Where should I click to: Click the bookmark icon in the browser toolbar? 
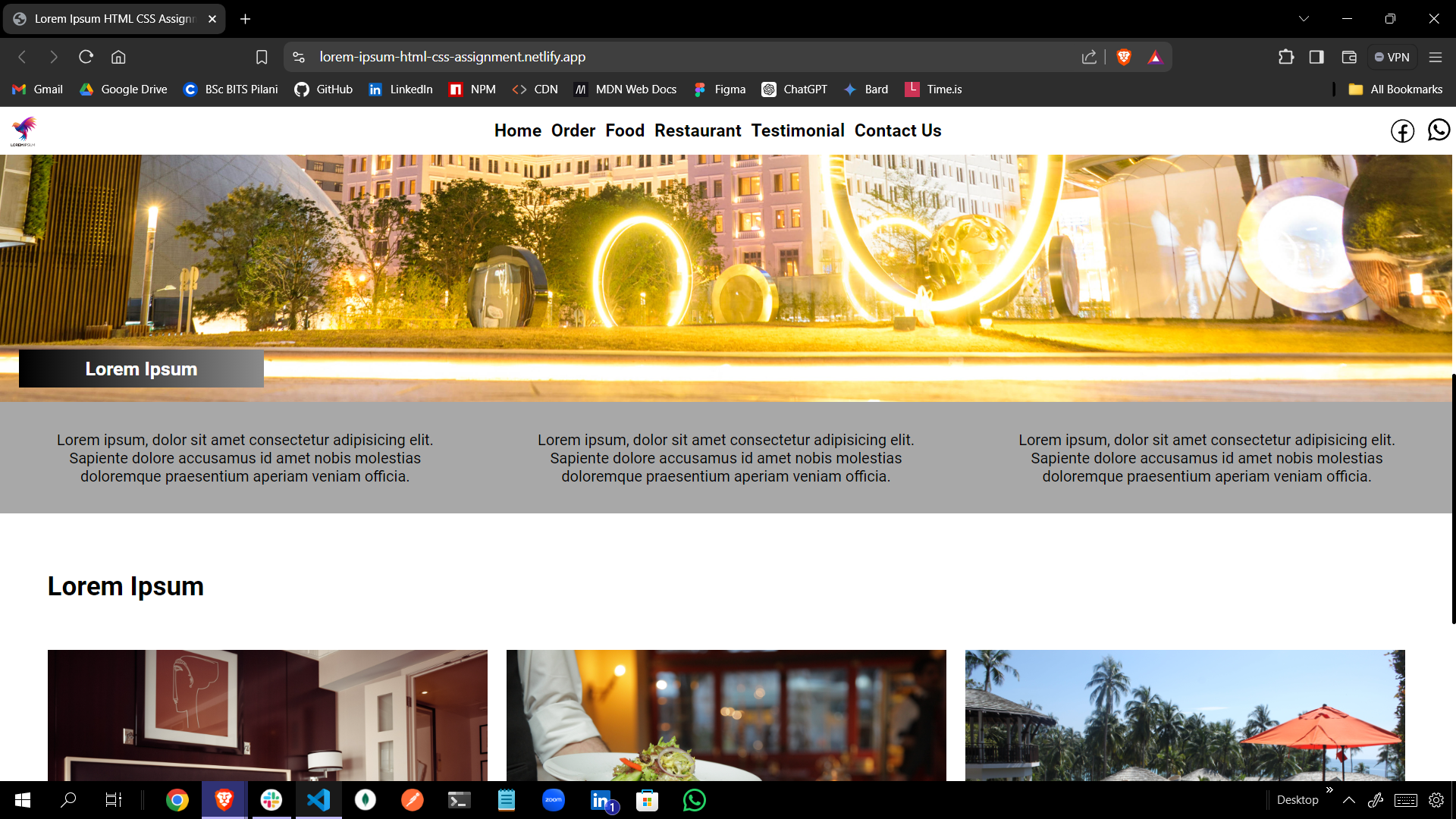pos(262,57)
